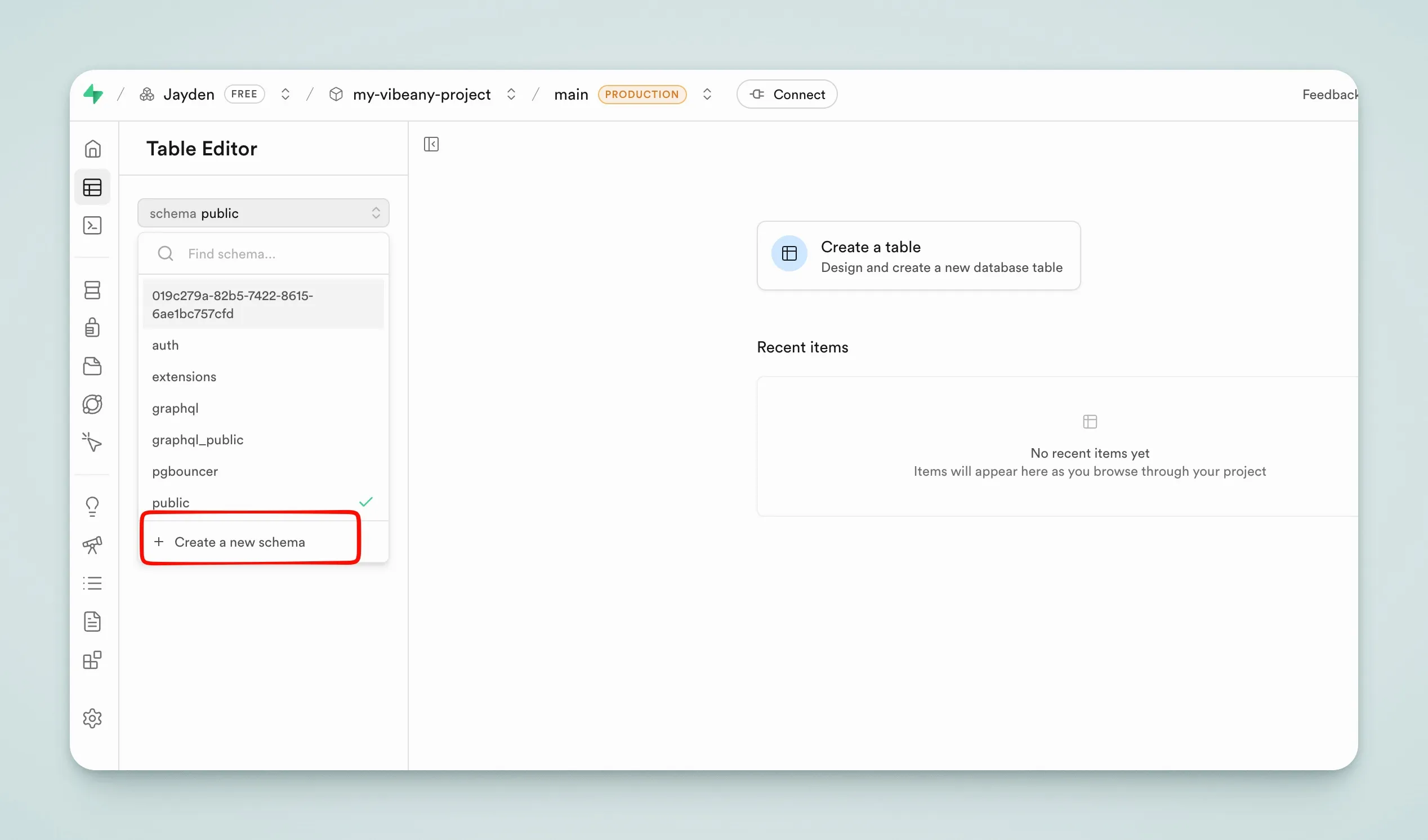Click the Connect button
This screenshot has height=840, width=1428.
[x=787, y=94]
